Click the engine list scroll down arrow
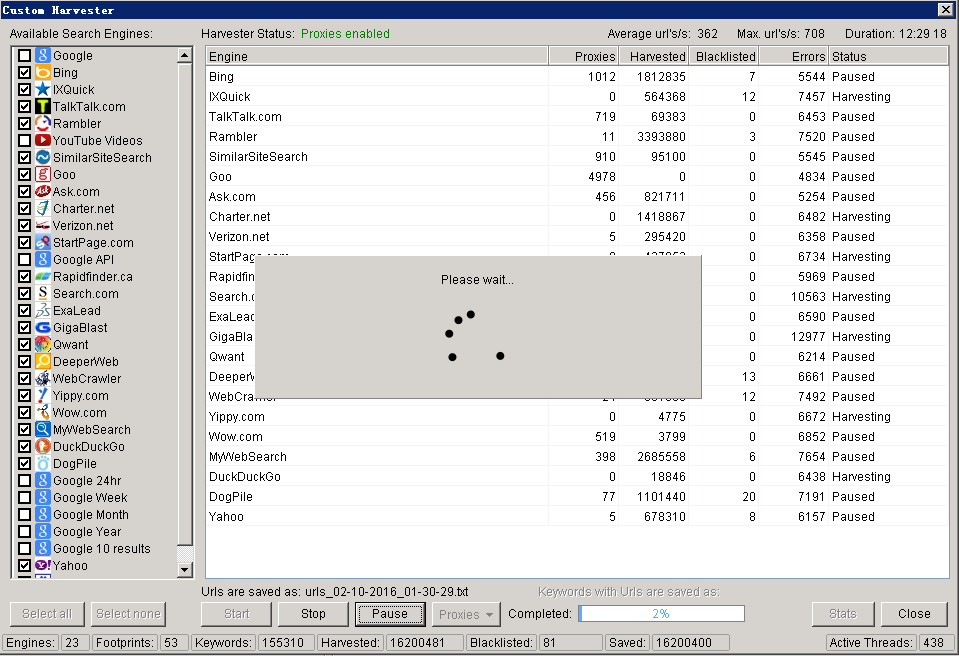 185,570
